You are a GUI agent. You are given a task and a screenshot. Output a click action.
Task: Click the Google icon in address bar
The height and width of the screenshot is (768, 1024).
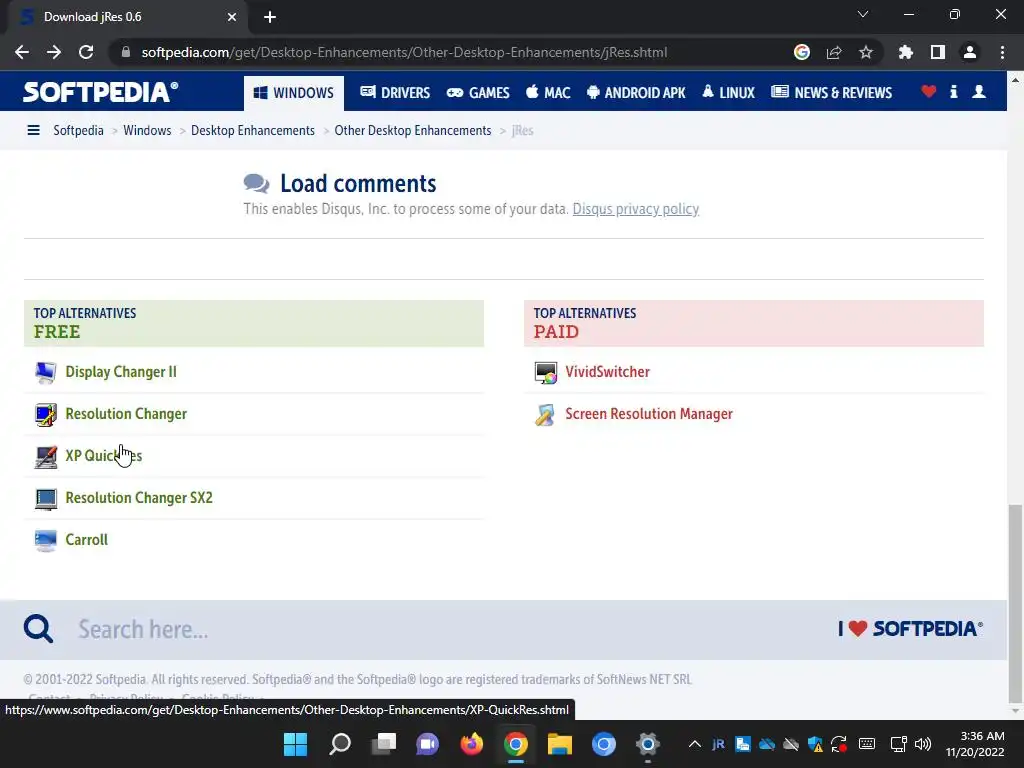pos(802,52)
